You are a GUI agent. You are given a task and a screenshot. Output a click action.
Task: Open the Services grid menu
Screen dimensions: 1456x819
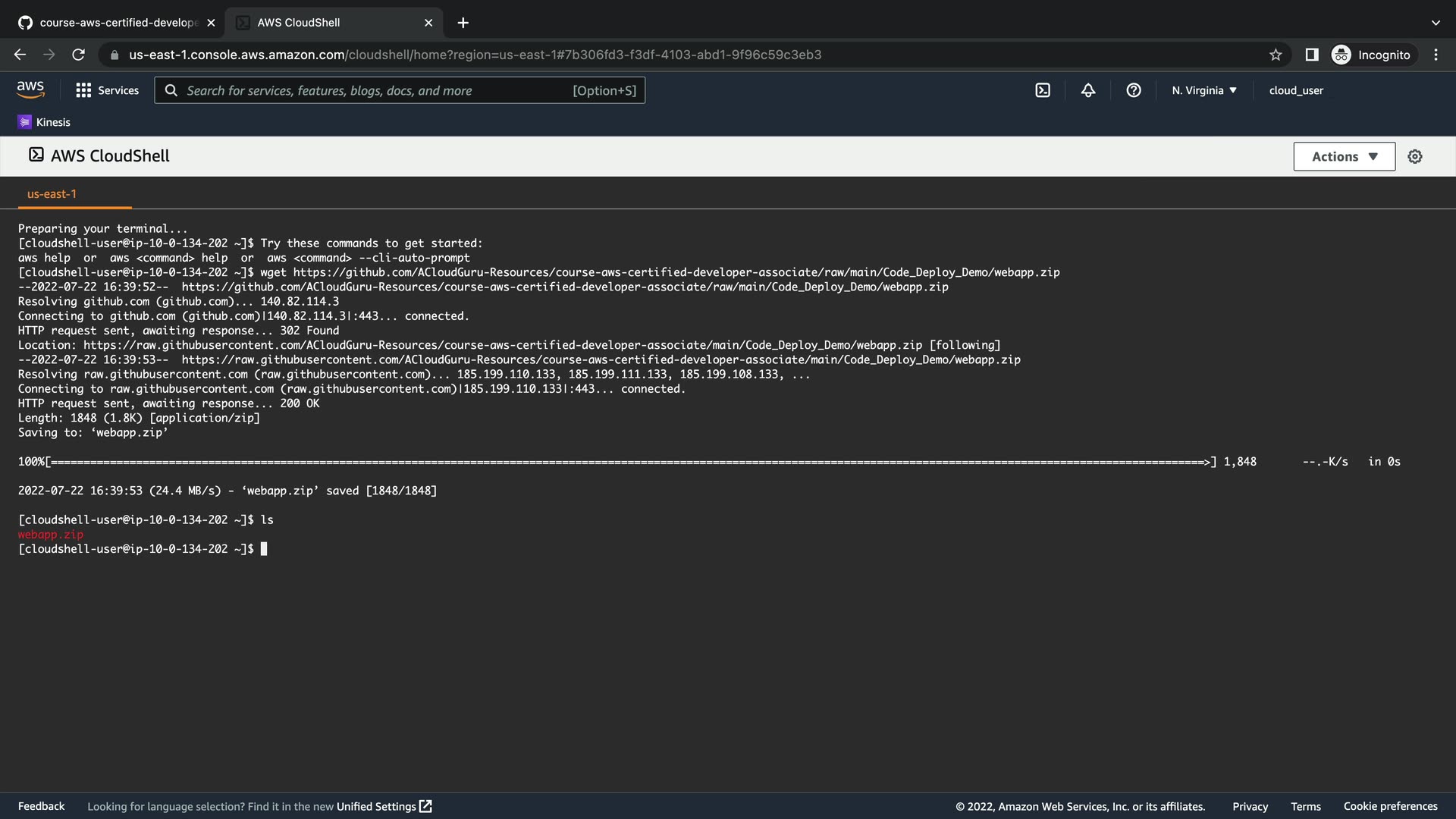[x=107, y=90]
